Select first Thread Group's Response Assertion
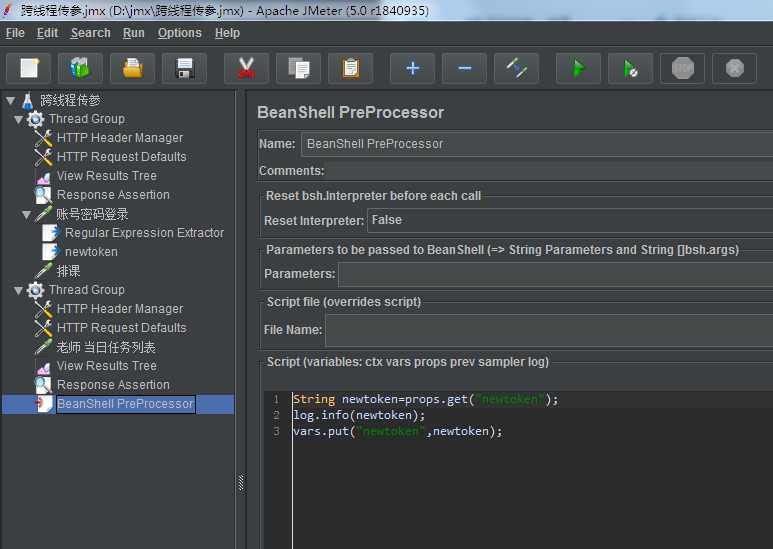 point(113,195)
